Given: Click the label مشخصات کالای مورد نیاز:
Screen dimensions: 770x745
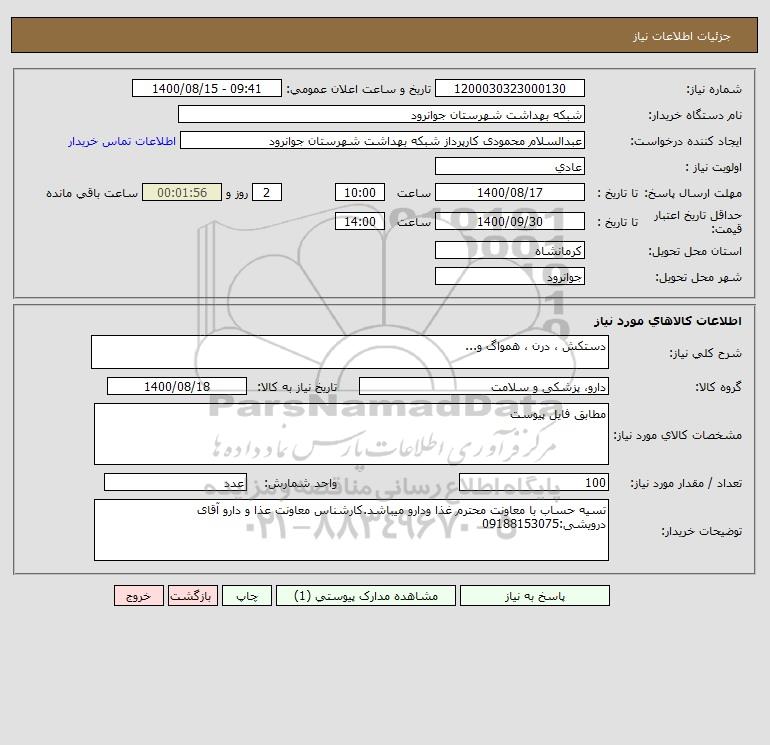Looking at the screenshot, I should point(678,435).
